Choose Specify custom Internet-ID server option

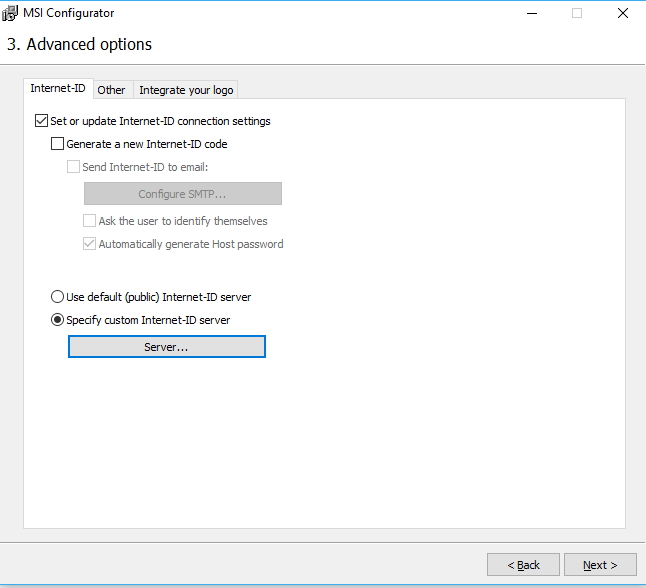coord(57,320)
